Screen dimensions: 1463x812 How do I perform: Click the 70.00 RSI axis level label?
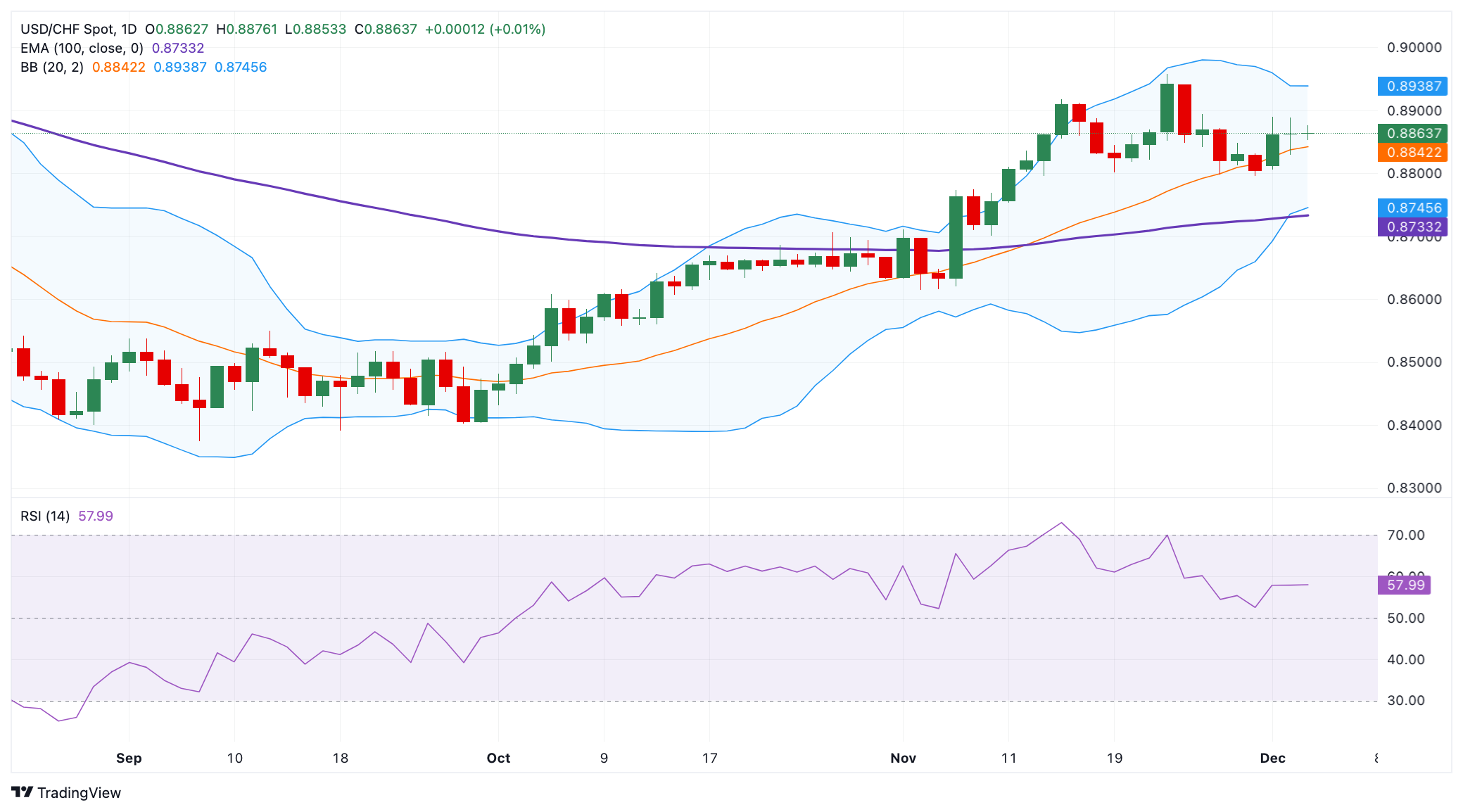point(1405,535)
